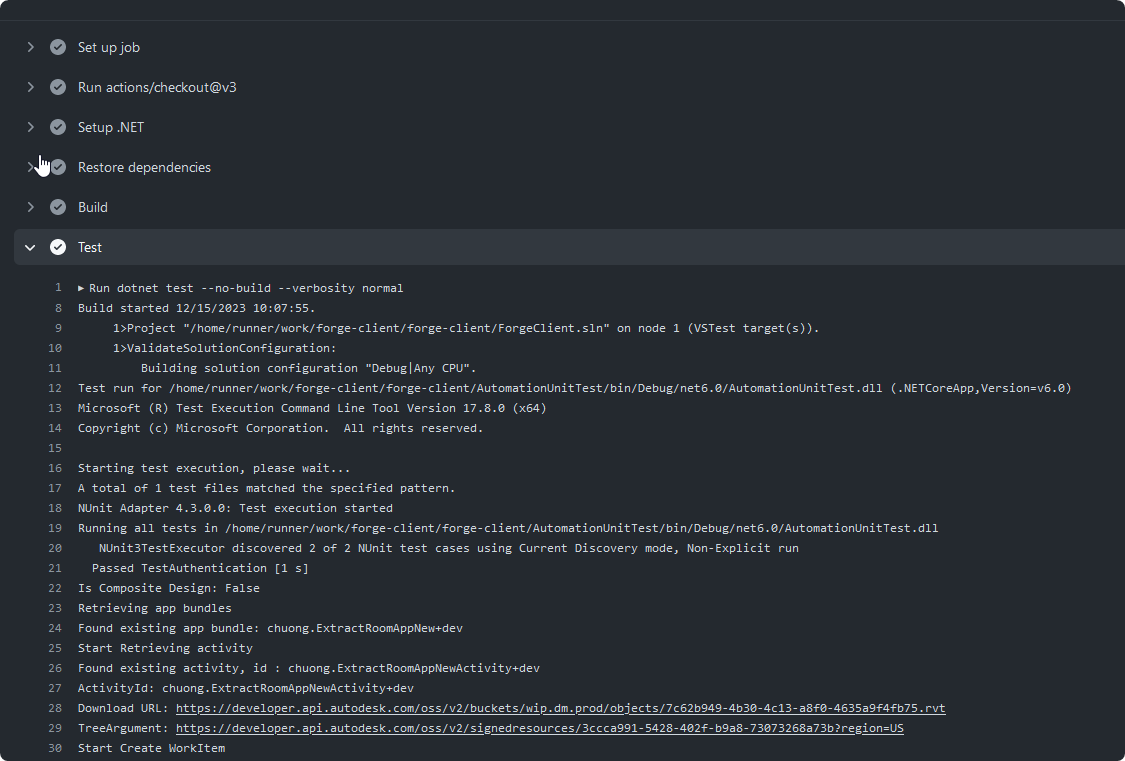This screenshot has width=1125, height=761.
Task: Open the TreeArgument signedresources link
Action: pyautogui.click(x=539, y=728)
